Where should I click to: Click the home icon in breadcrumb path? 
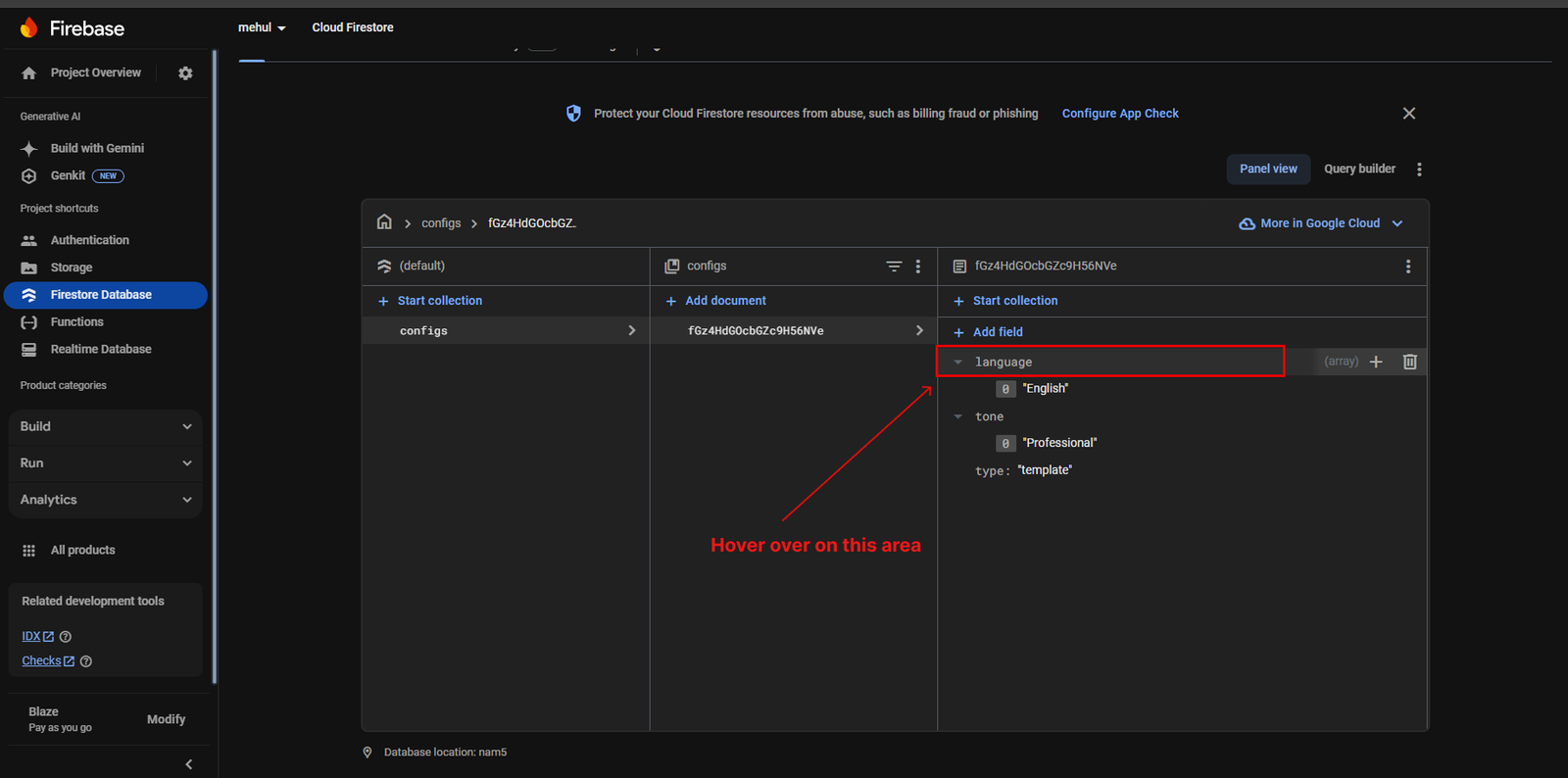384,222
